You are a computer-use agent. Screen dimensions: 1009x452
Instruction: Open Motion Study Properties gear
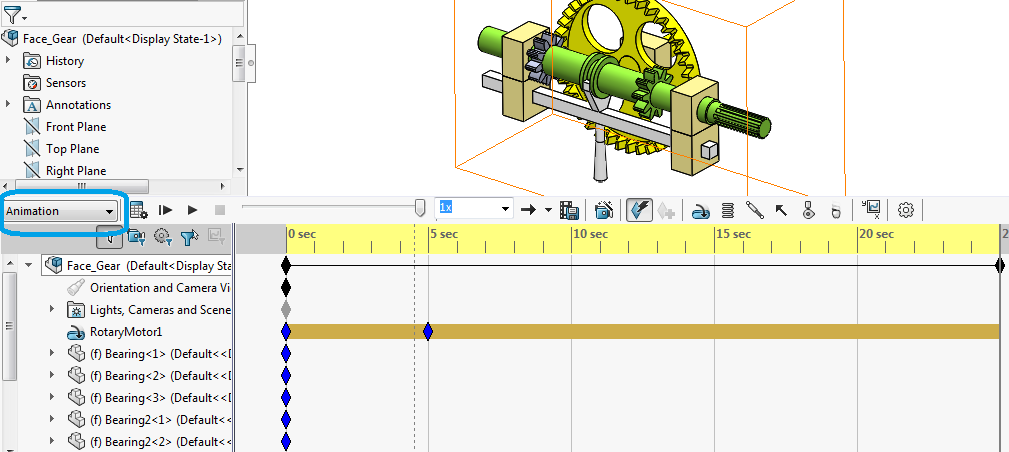coord(906,210)
